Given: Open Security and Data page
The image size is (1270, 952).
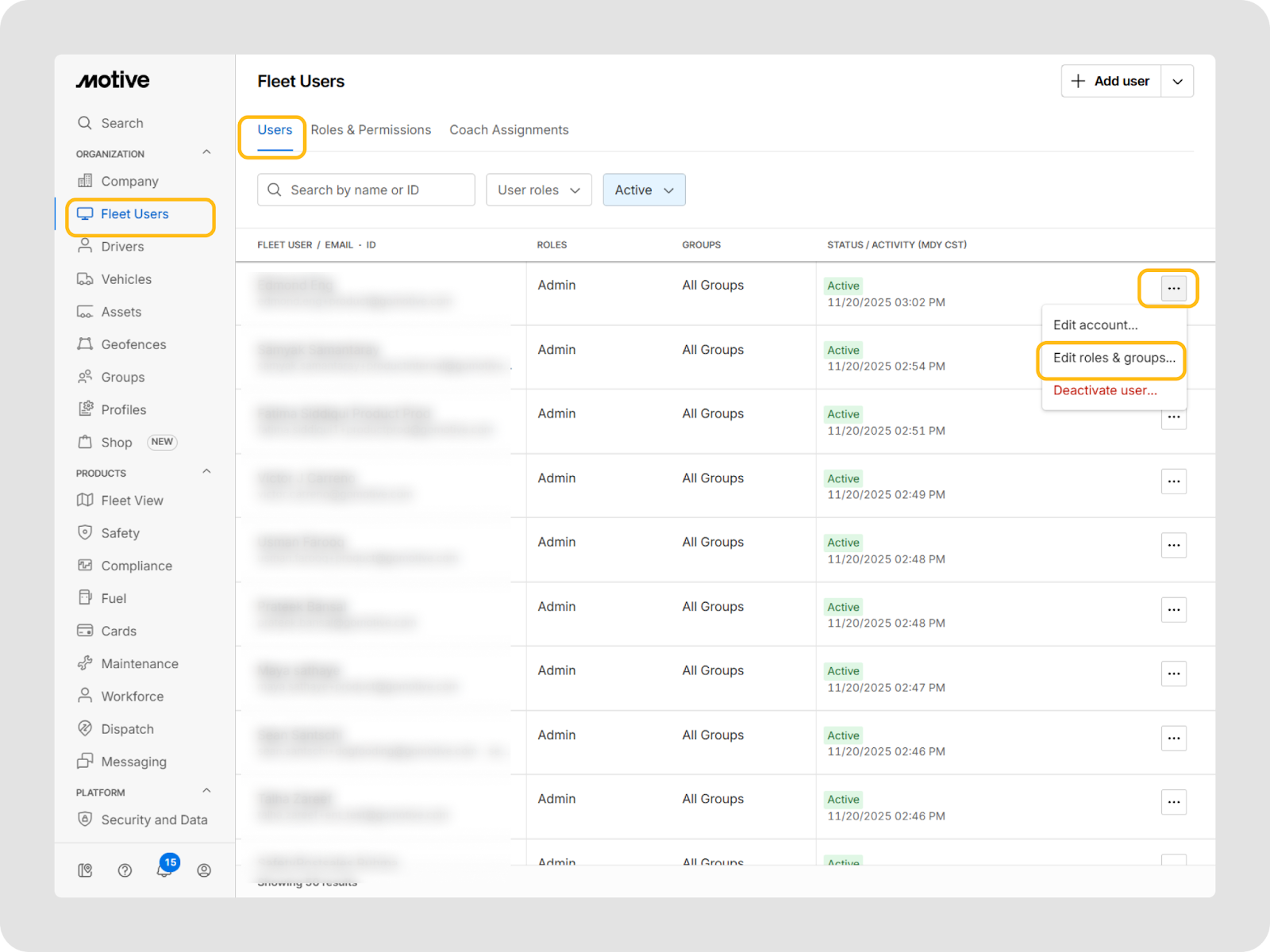Looking at the screenshot, I should click(153, 820).
